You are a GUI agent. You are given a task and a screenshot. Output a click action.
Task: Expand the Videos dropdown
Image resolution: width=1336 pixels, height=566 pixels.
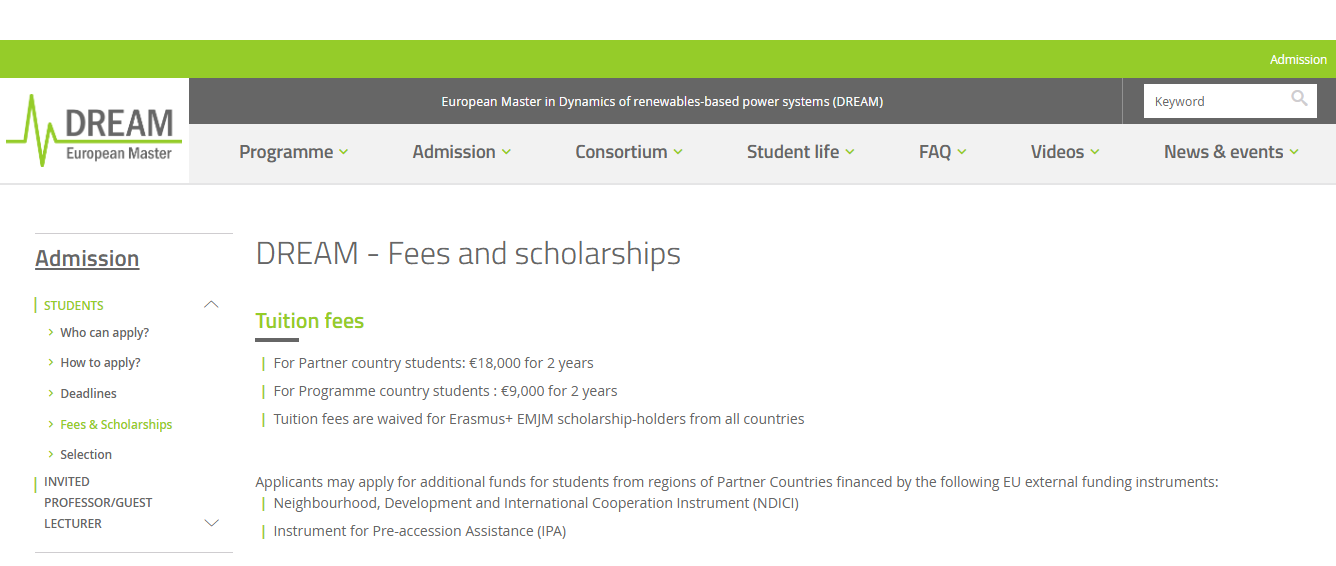1064,152
